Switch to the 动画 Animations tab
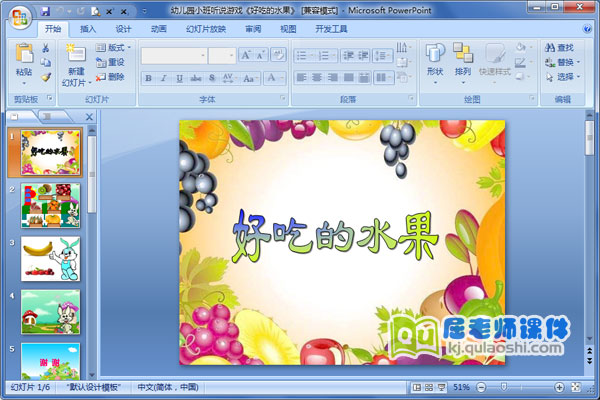The image size is (600, 400). [158, 29]
